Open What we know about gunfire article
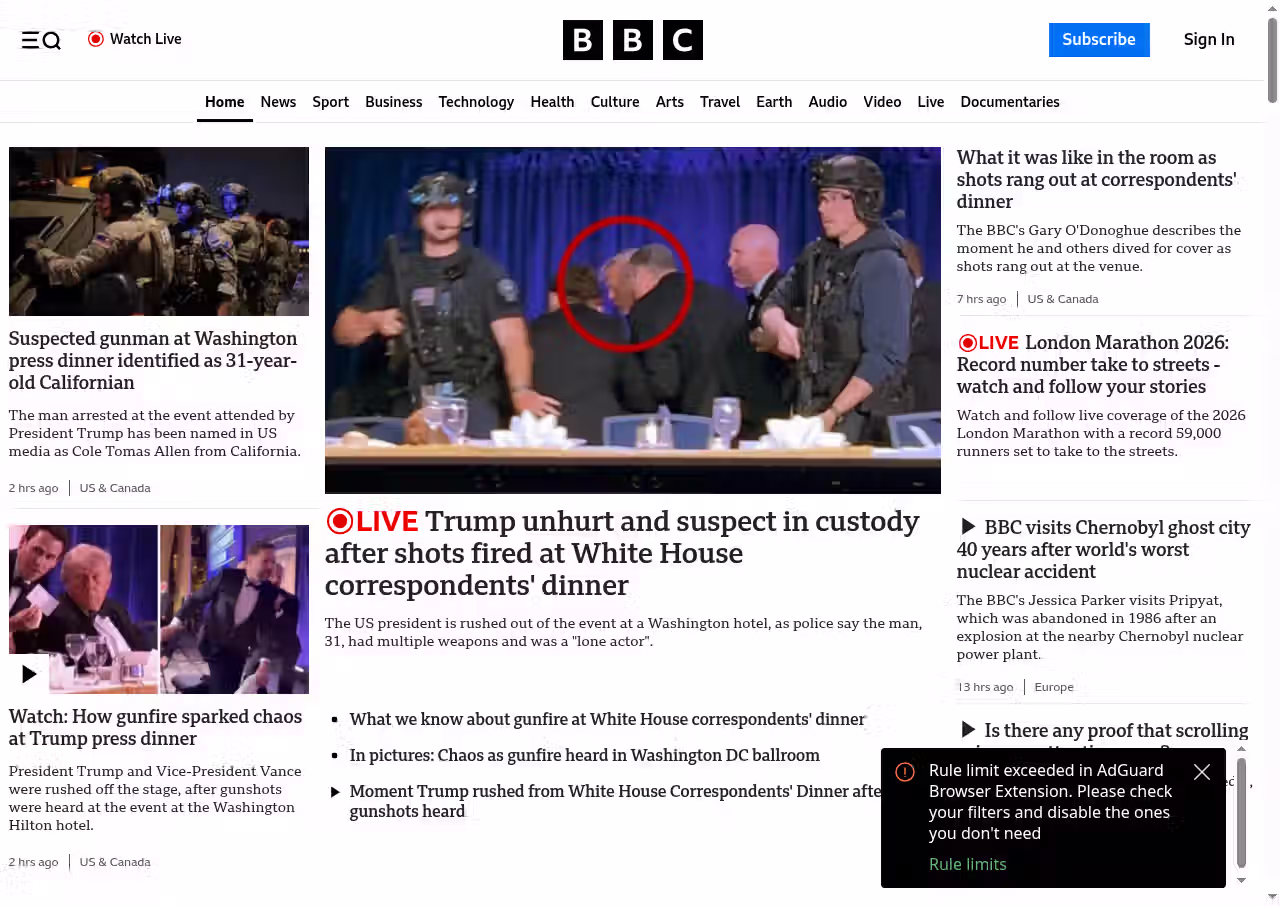This screenshot has height=906, width=1280. tap(607, 719)
